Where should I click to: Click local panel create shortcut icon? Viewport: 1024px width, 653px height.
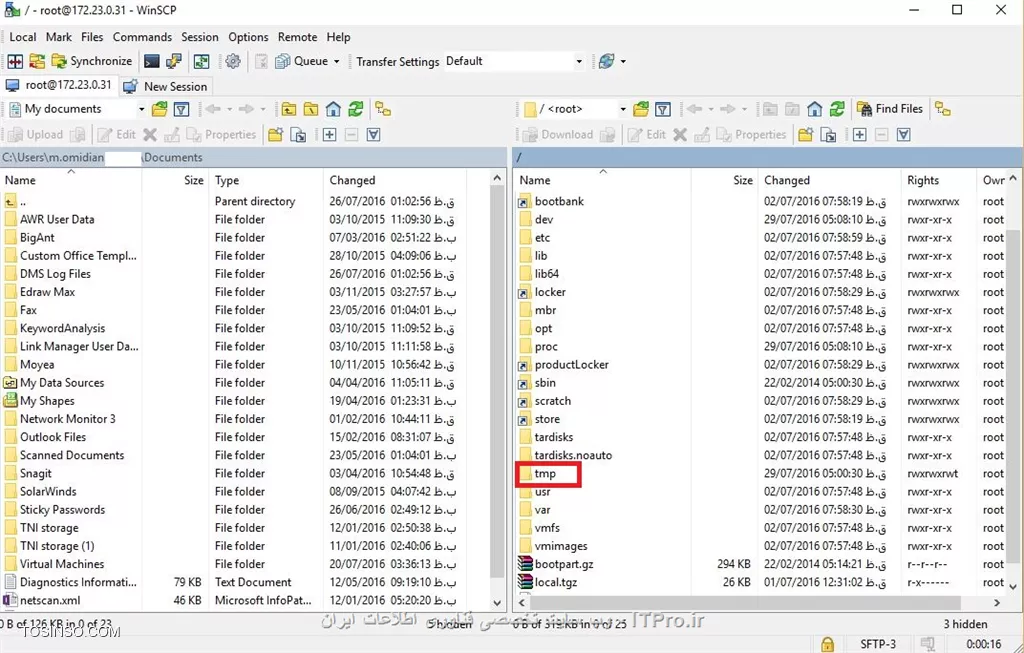coord(298,135)
